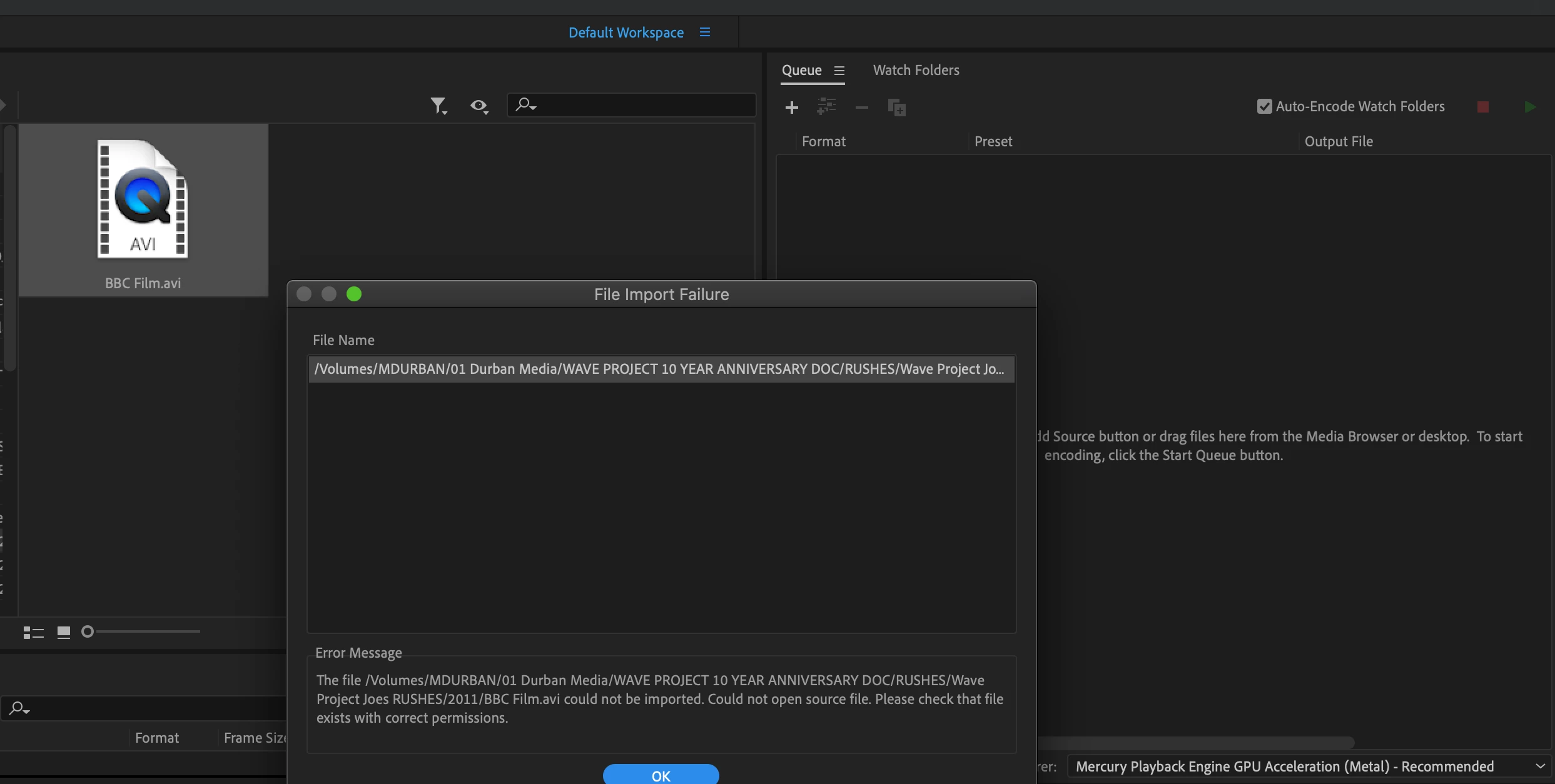The image size is (1555, 784).
Task: Click the red Stop Queue button
Action: pos(1482,107)
